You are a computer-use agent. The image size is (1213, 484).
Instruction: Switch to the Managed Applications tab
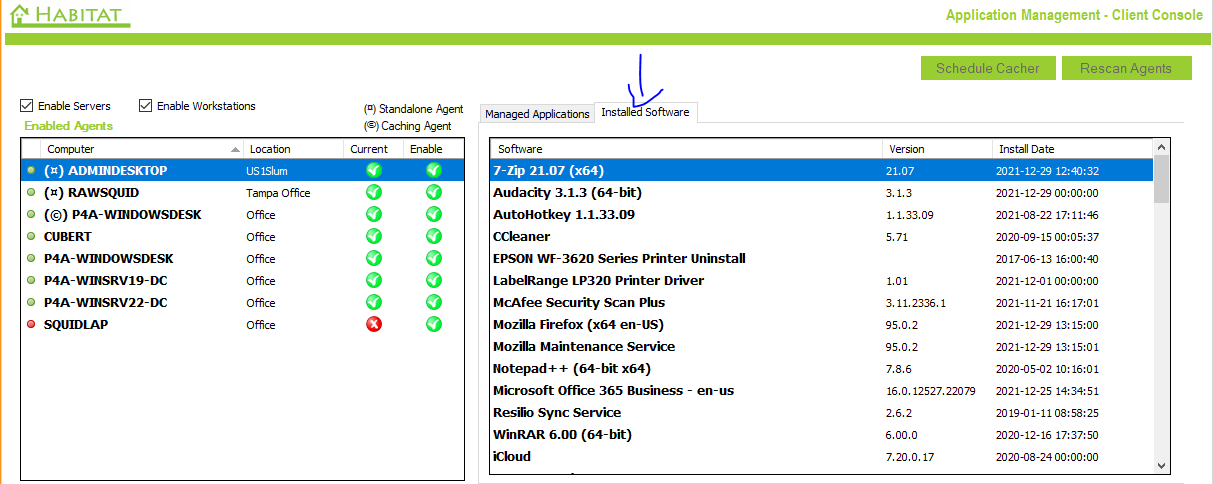click(x=537, y=114)
